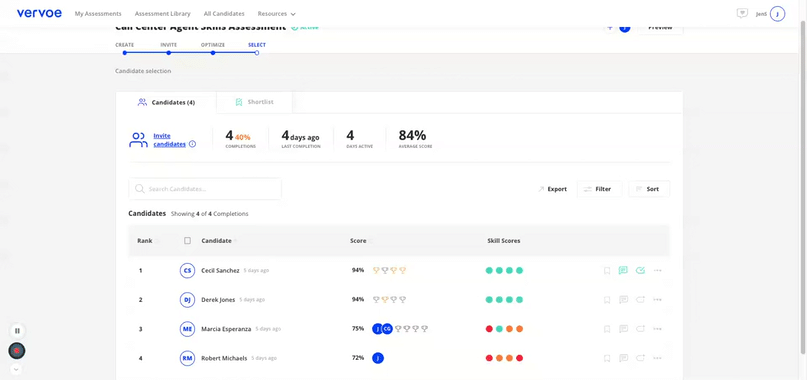Click the first red skill dot in Marcia's row
This screenshot has height=380, width=807.
(489, 329)
